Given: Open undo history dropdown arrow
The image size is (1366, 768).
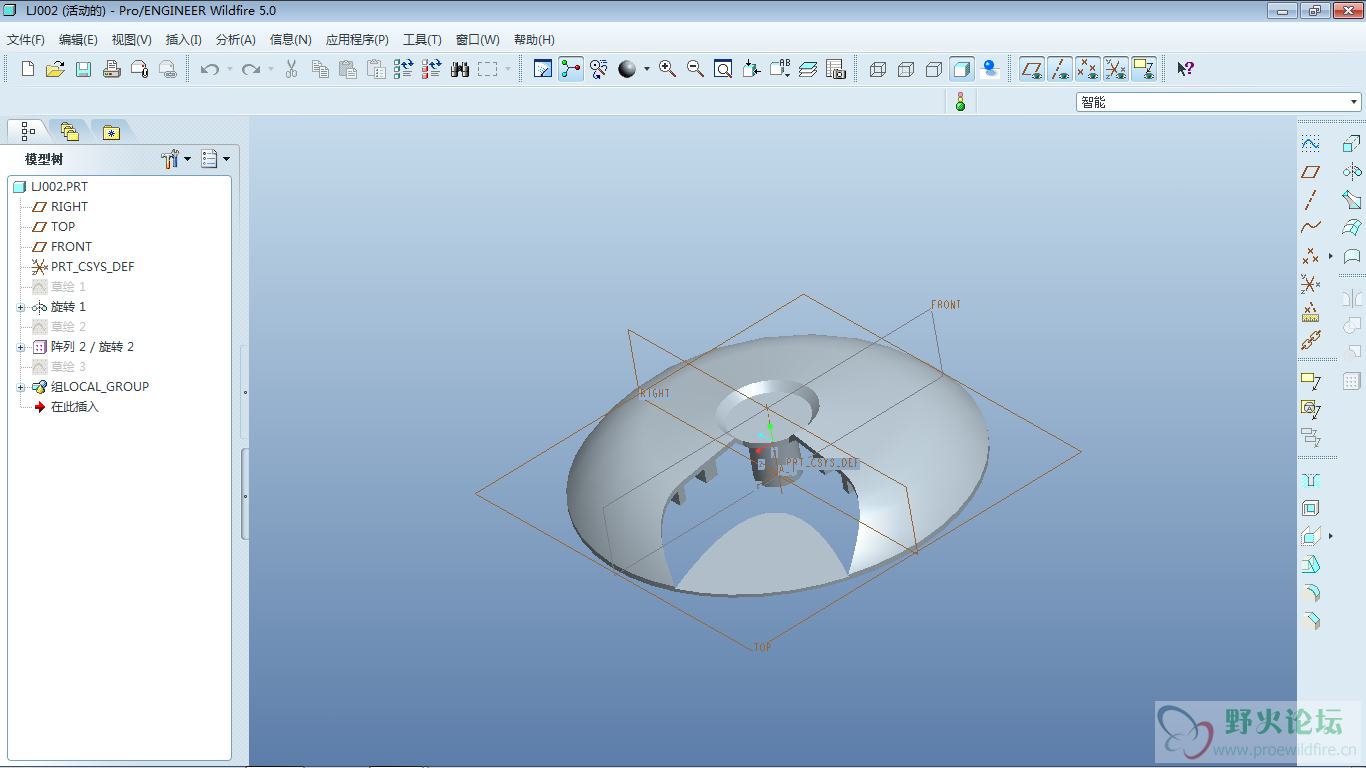Looking at the screenshot, I should coord(229,69).
